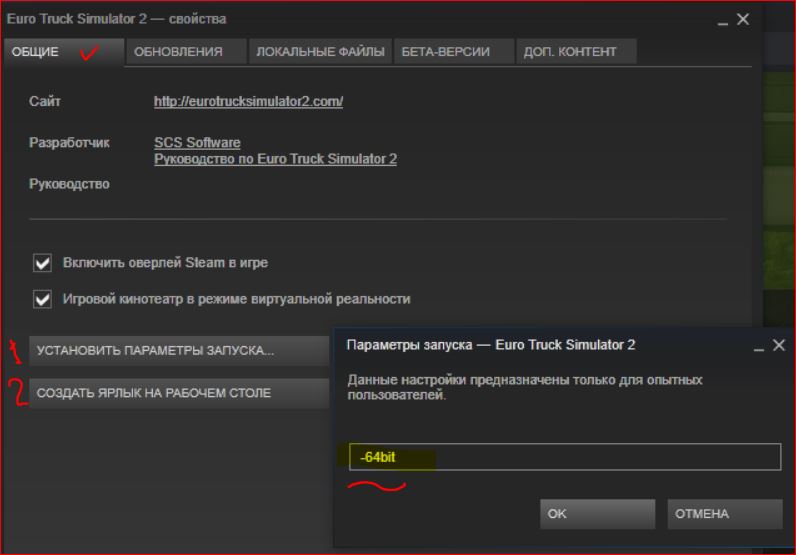Close the Параметры запуска dialog
Screen dimensions: 796x555
coord(779,345)
